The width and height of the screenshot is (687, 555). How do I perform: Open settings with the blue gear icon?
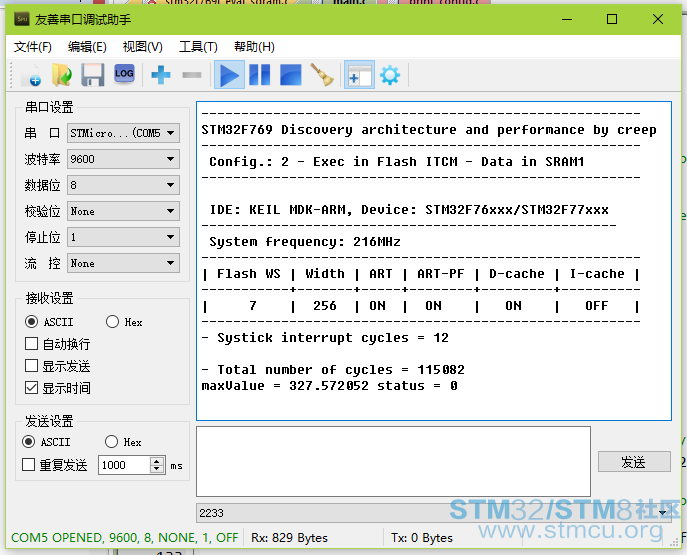[x=390, y=75]
